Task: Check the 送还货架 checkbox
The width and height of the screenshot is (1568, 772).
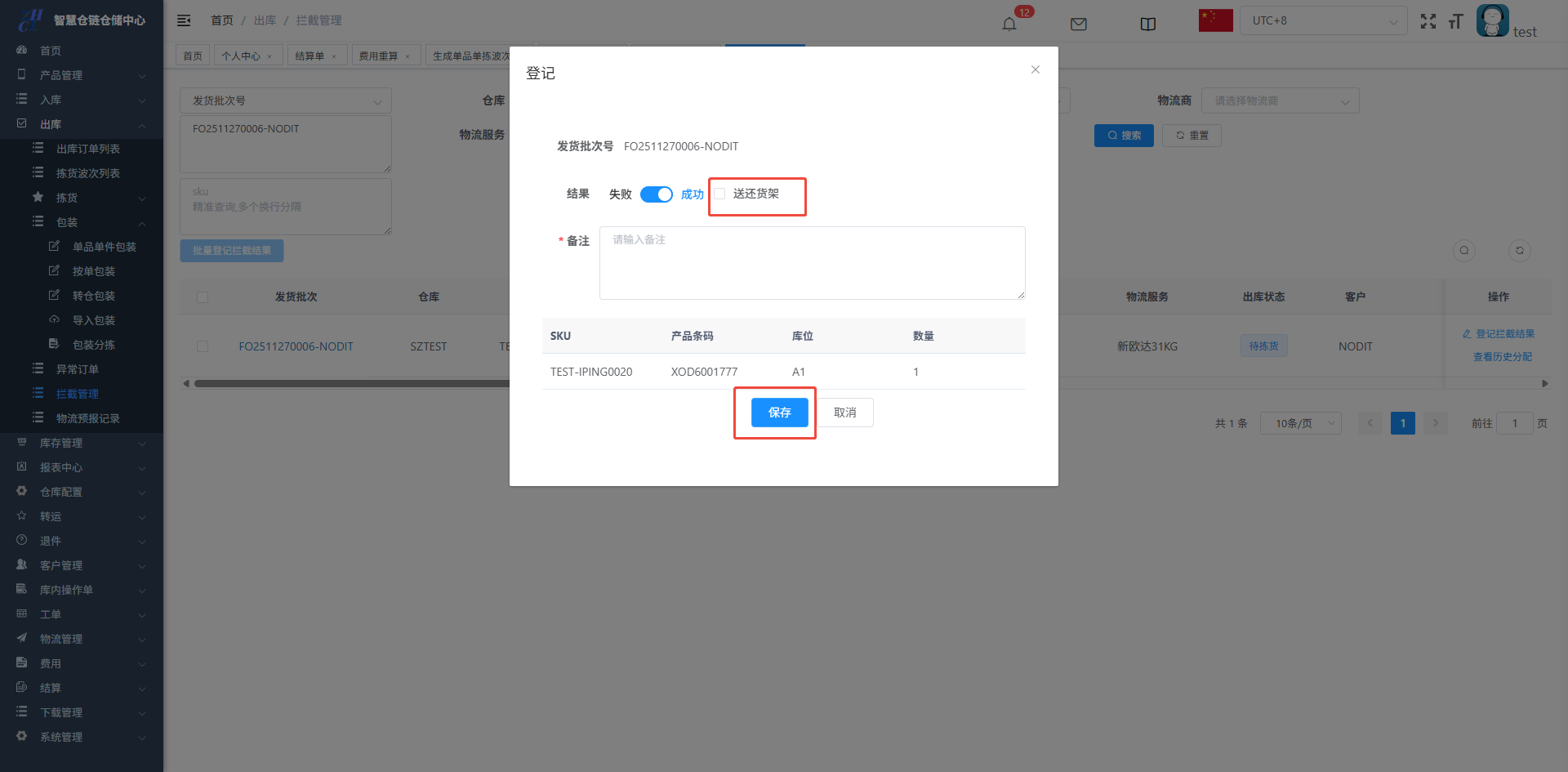Action: pyautogui.click(x=719, y=194)
